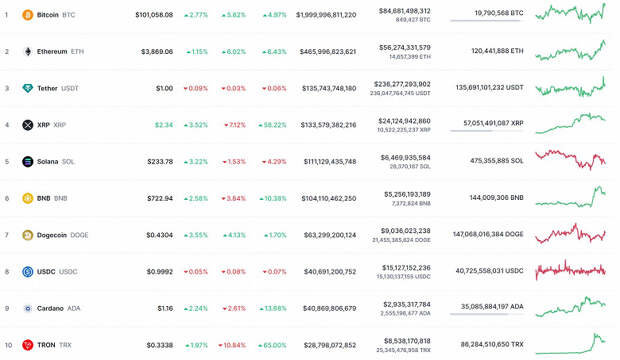Open the TRON name link
Screen dimensions: 620x360
[x=46, y=345]
